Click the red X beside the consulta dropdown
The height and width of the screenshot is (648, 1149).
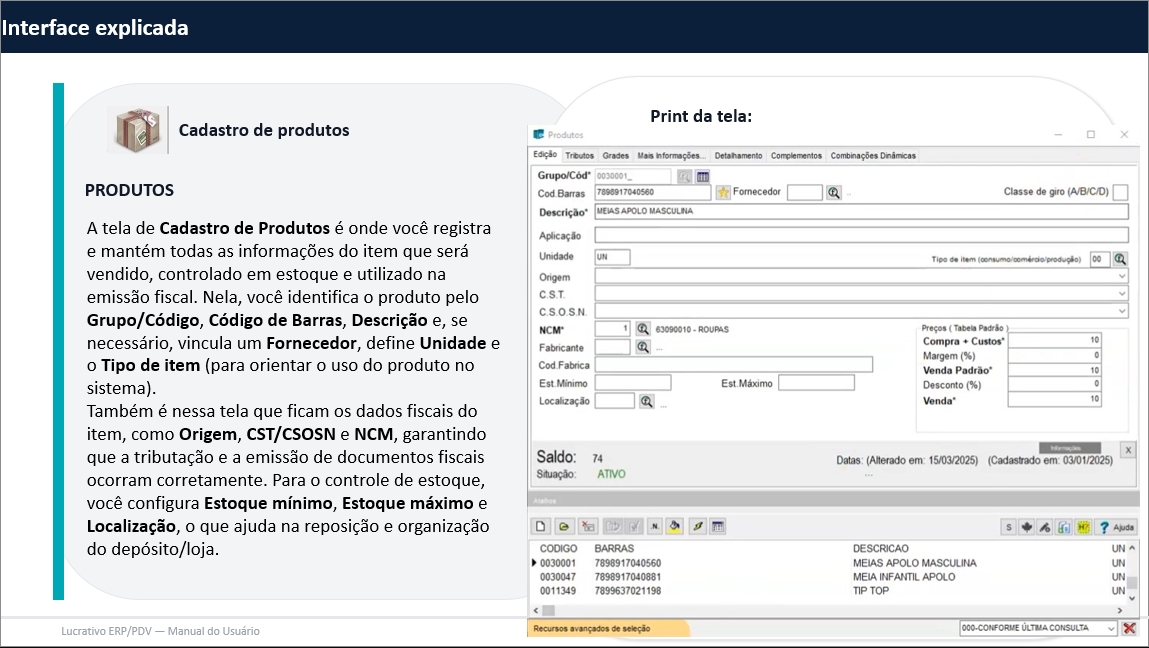[x=1129, y=628]
